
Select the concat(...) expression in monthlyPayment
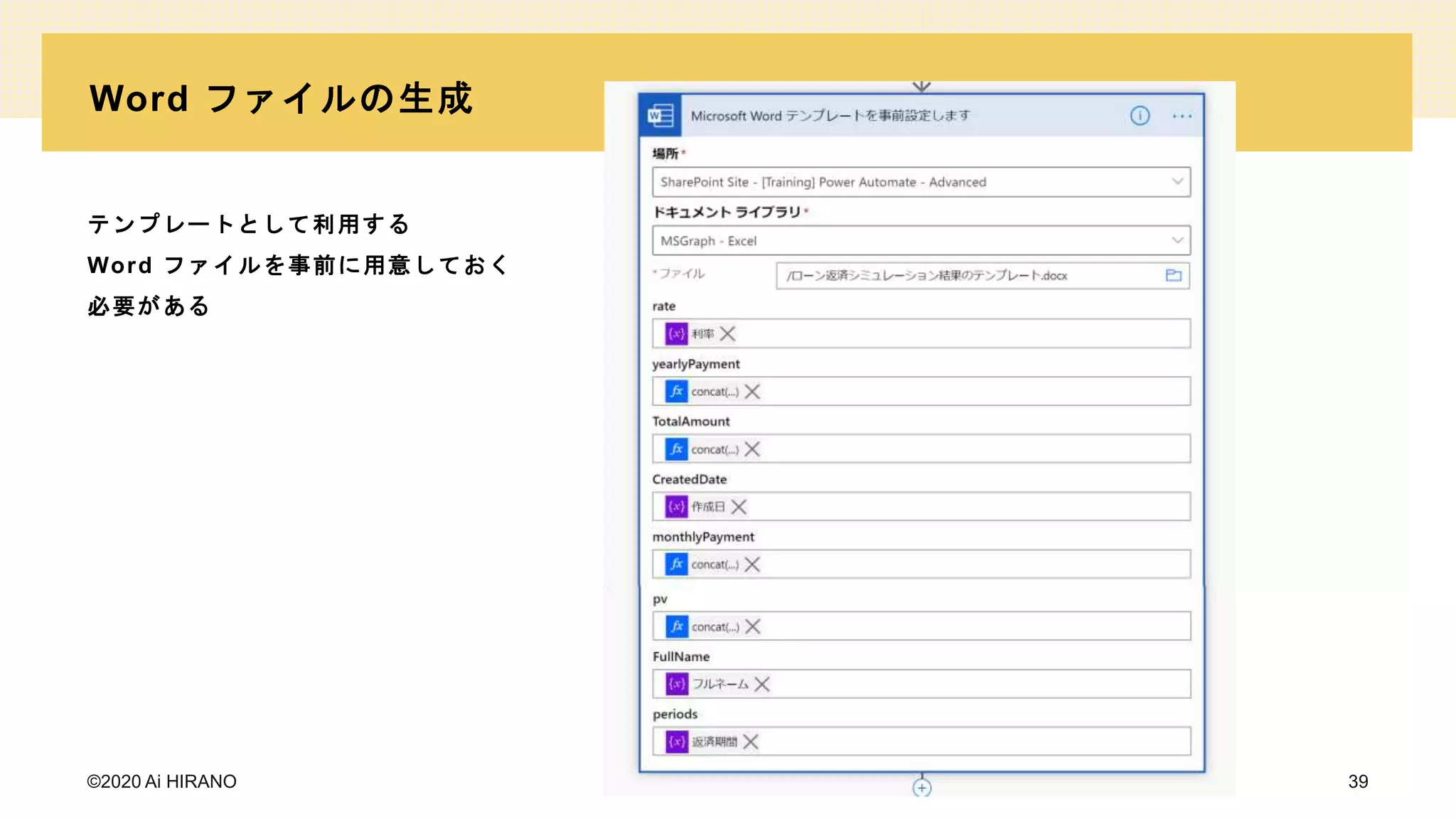point(715,564)
